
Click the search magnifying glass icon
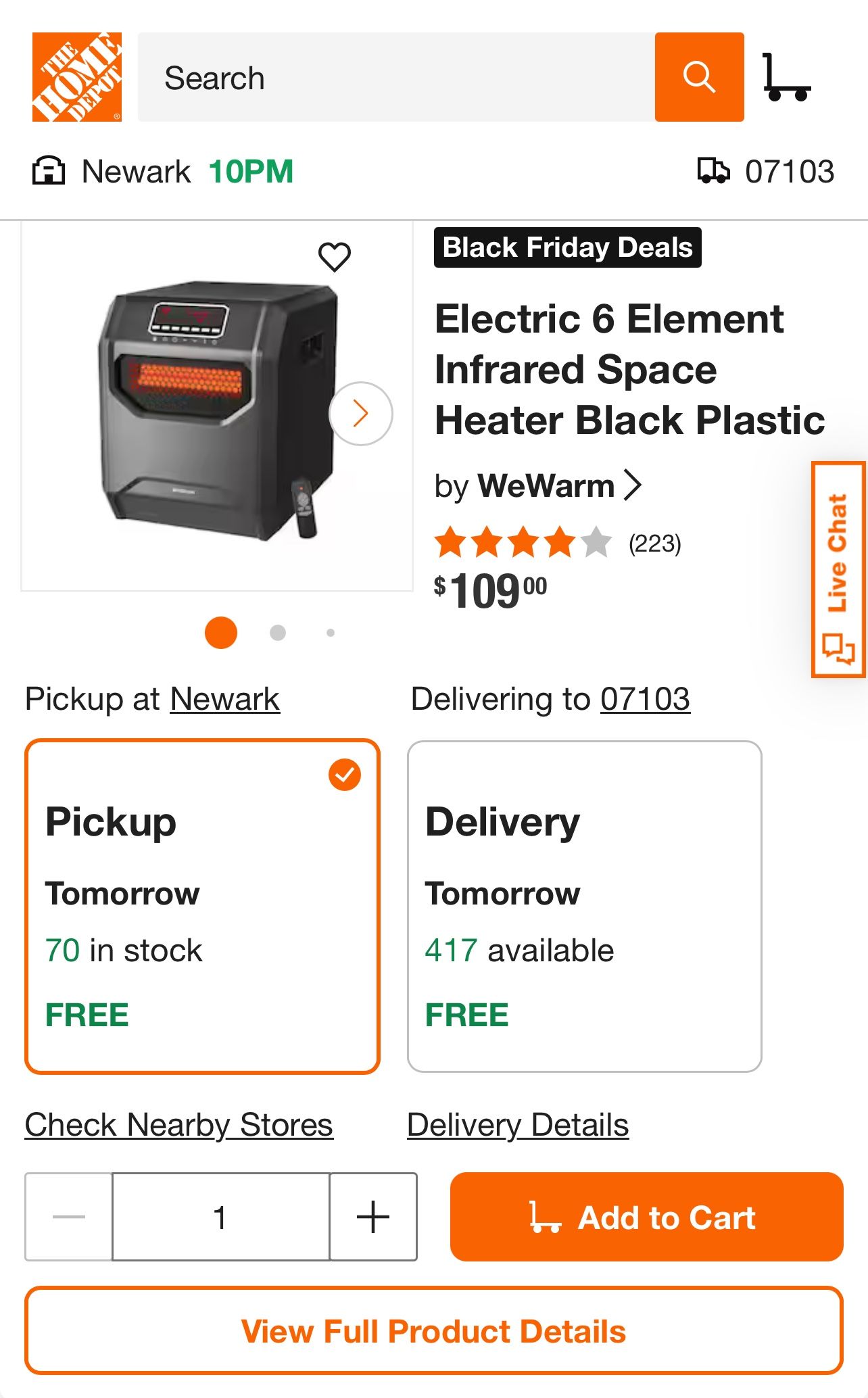coord(700,77)
